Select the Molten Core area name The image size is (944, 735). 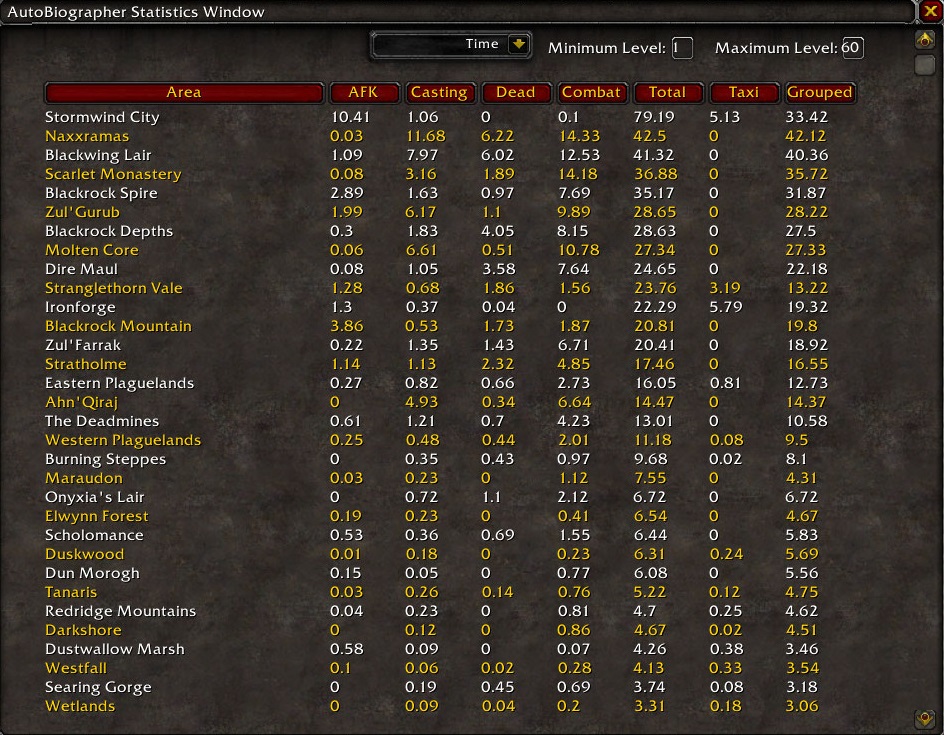point(92,250)
